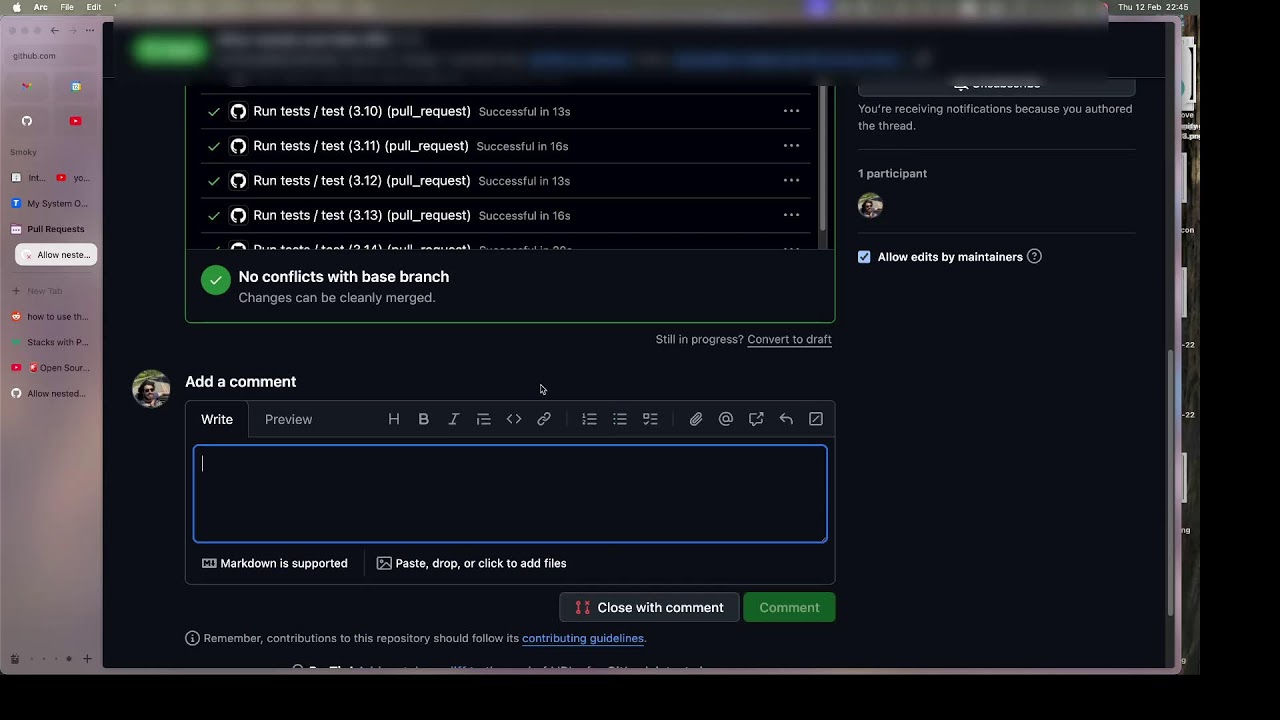Click Convert to draft link

(x=789, y=339)
